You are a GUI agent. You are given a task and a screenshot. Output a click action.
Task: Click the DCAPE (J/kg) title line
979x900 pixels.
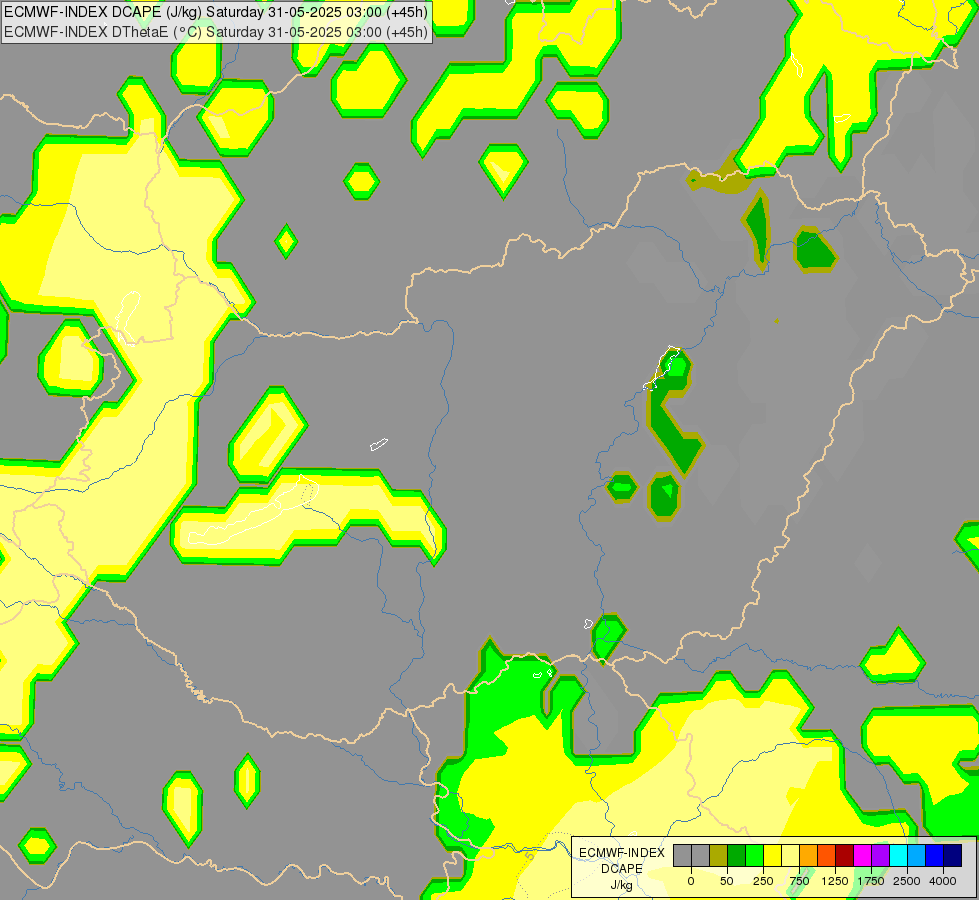pyautogui.click(x=216, y=12)
